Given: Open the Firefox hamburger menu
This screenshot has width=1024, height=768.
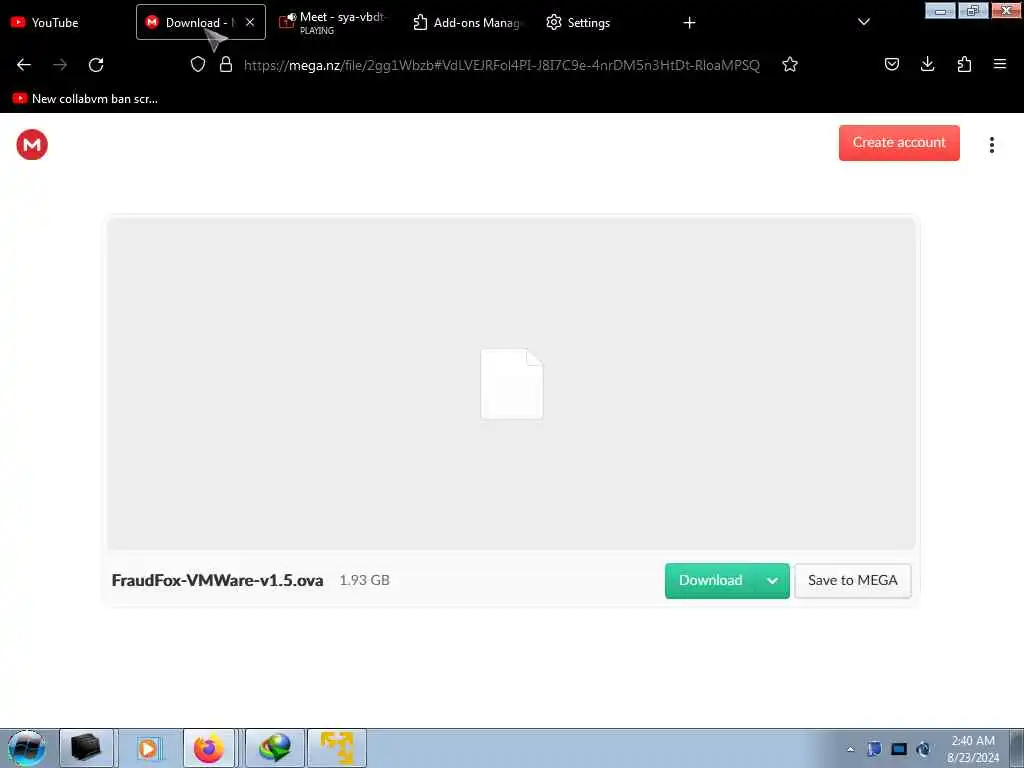Looking at the screenshot, I should point(1000,64).
